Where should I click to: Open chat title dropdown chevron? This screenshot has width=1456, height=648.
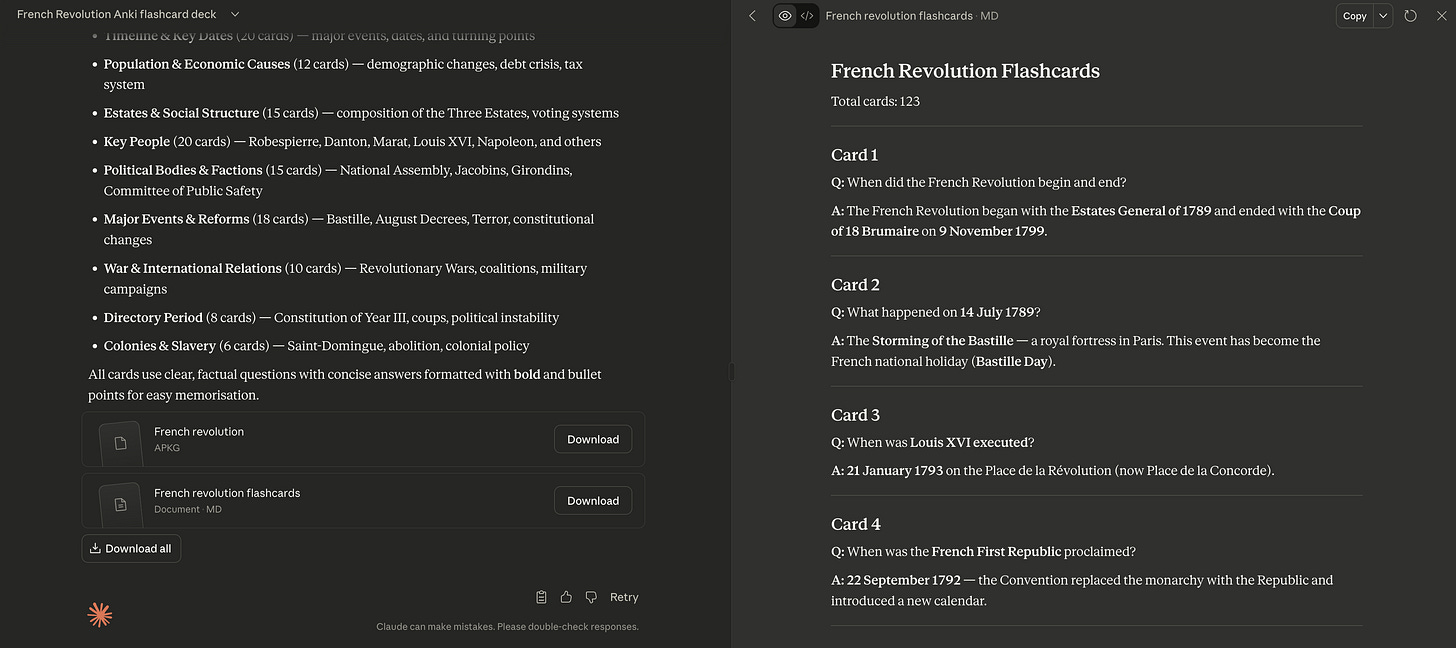pyautogui.click(x=235, y=15)
